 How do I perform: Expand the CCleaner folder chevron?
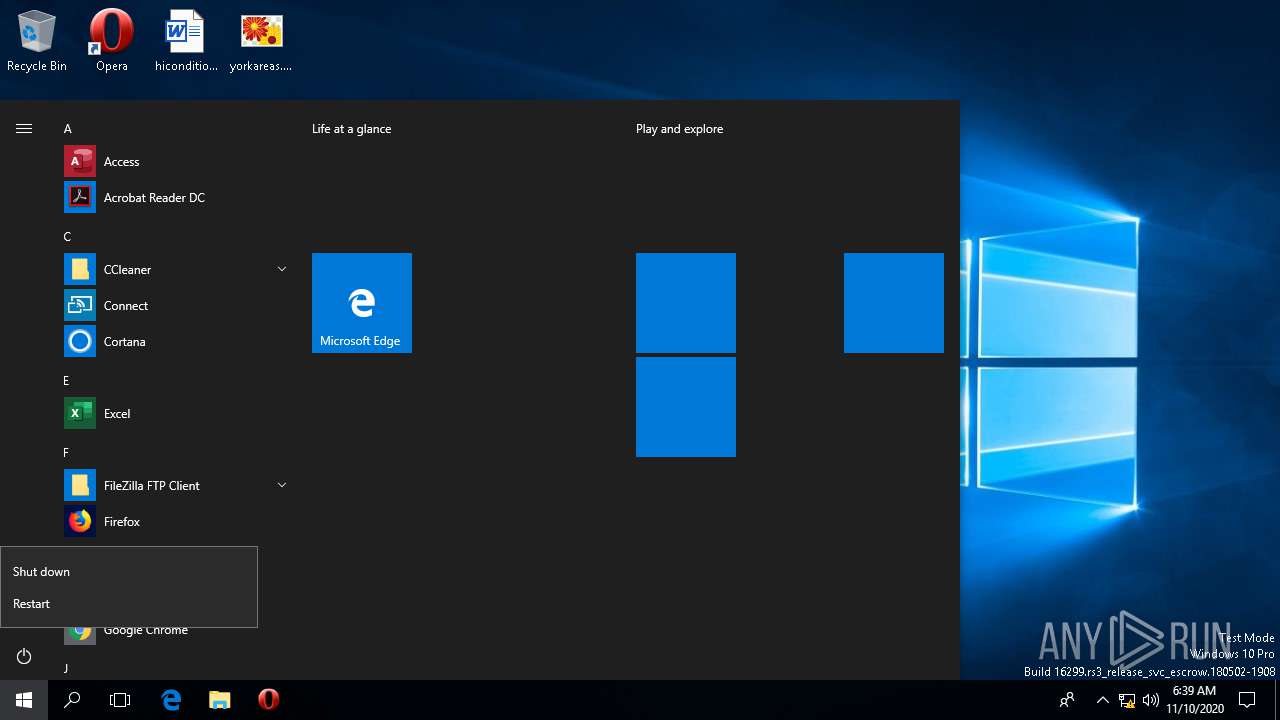coord(282,269)
